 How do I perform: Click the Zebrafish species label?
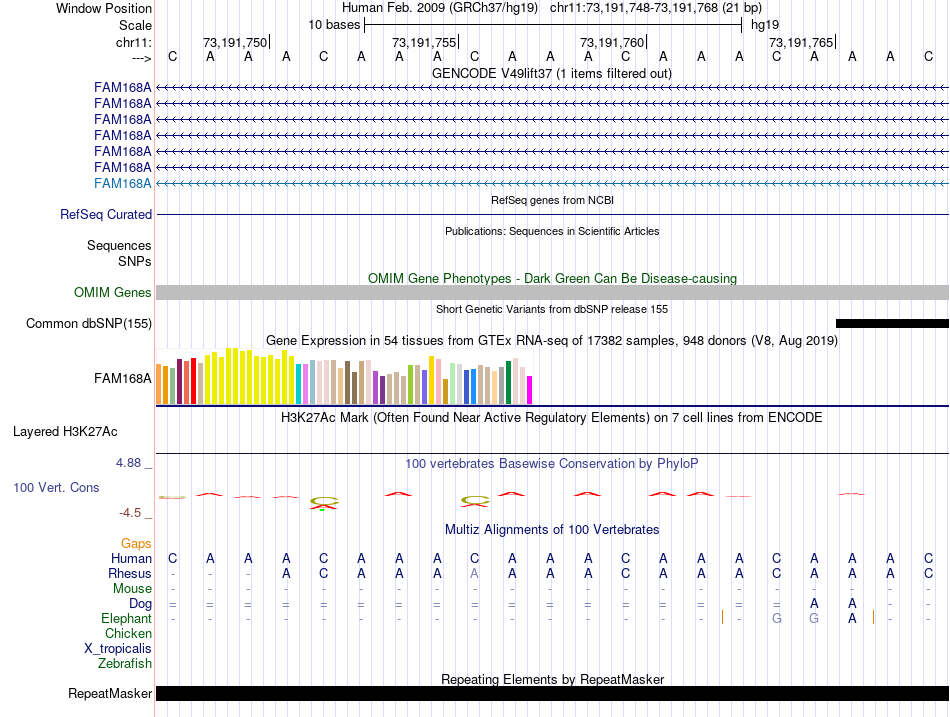pyautogui.click(x=125, y=663)
